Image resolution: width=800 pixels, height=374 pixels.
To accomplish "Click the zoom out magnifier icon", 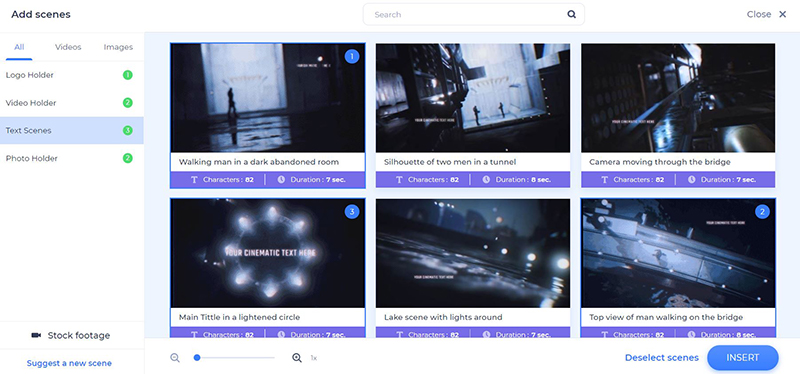I will (x=175, y=358).
